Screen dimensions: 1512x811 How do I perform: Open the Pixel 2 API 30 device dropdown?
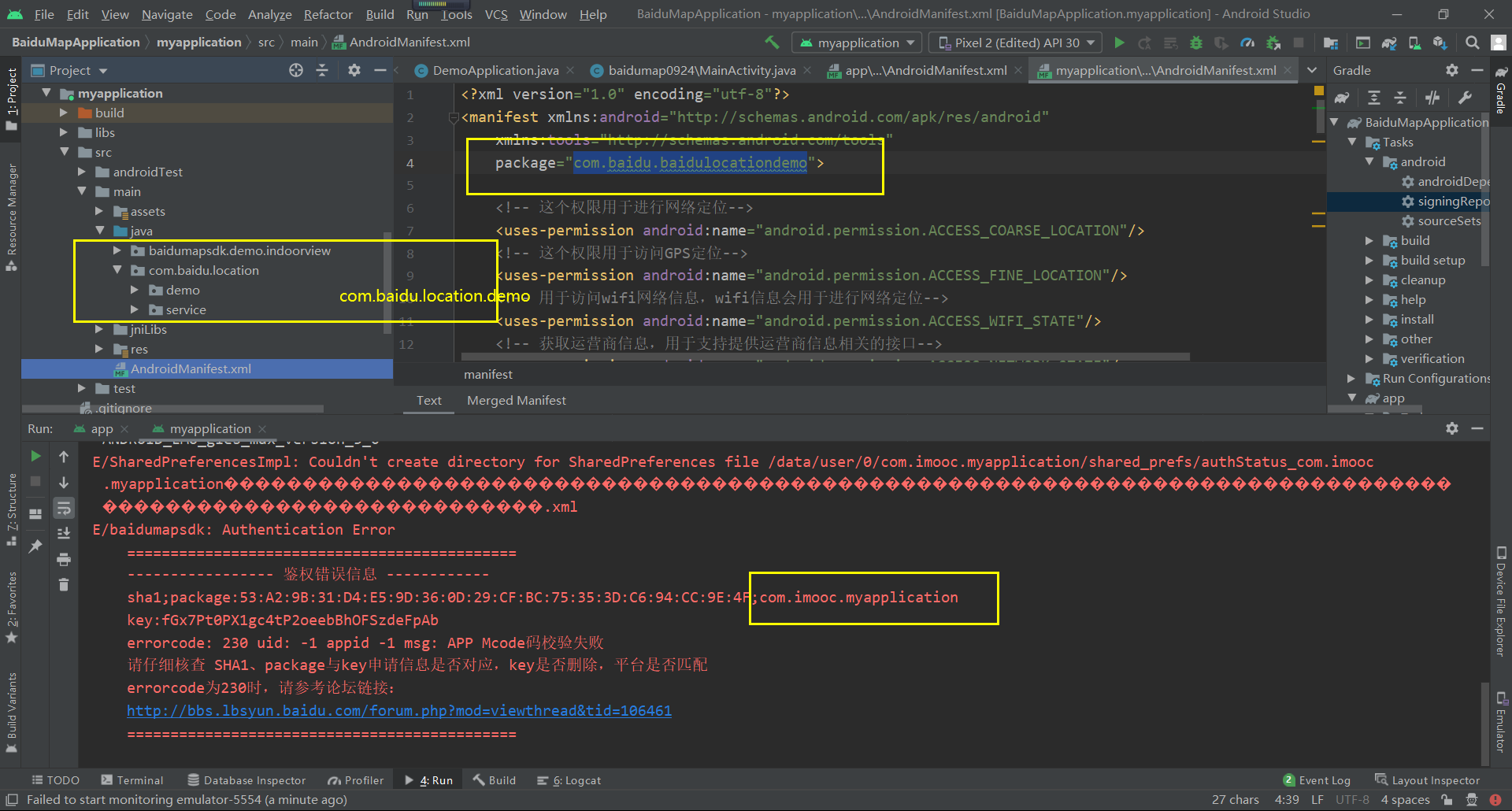pyautogui.click(x=1016, y=43)
